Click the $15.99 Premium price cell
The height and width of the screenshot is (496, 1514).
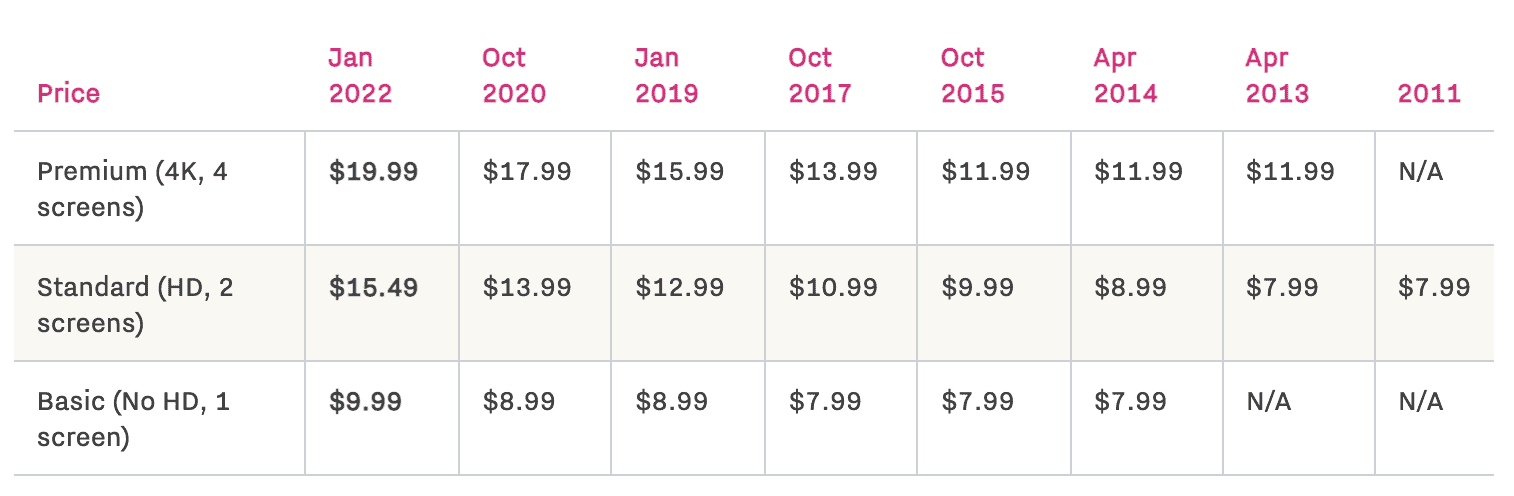[680, 172]
